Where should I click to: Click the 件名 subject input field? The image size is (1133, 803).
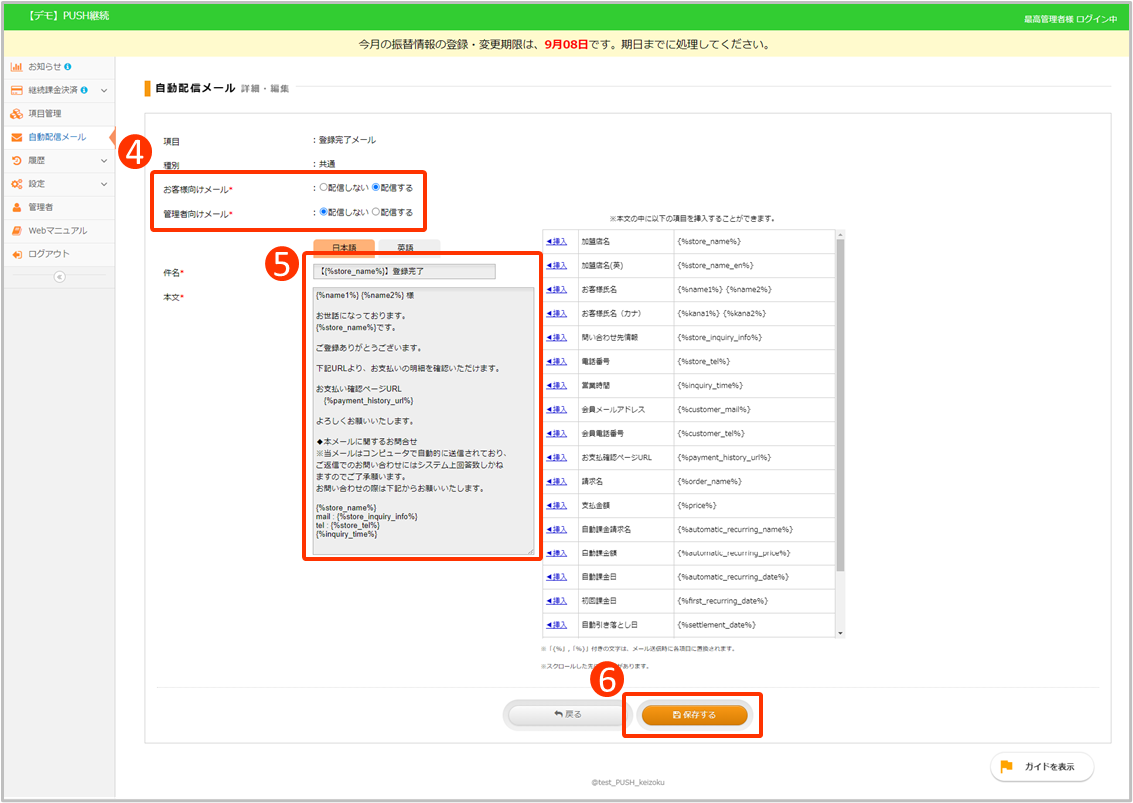404,272
